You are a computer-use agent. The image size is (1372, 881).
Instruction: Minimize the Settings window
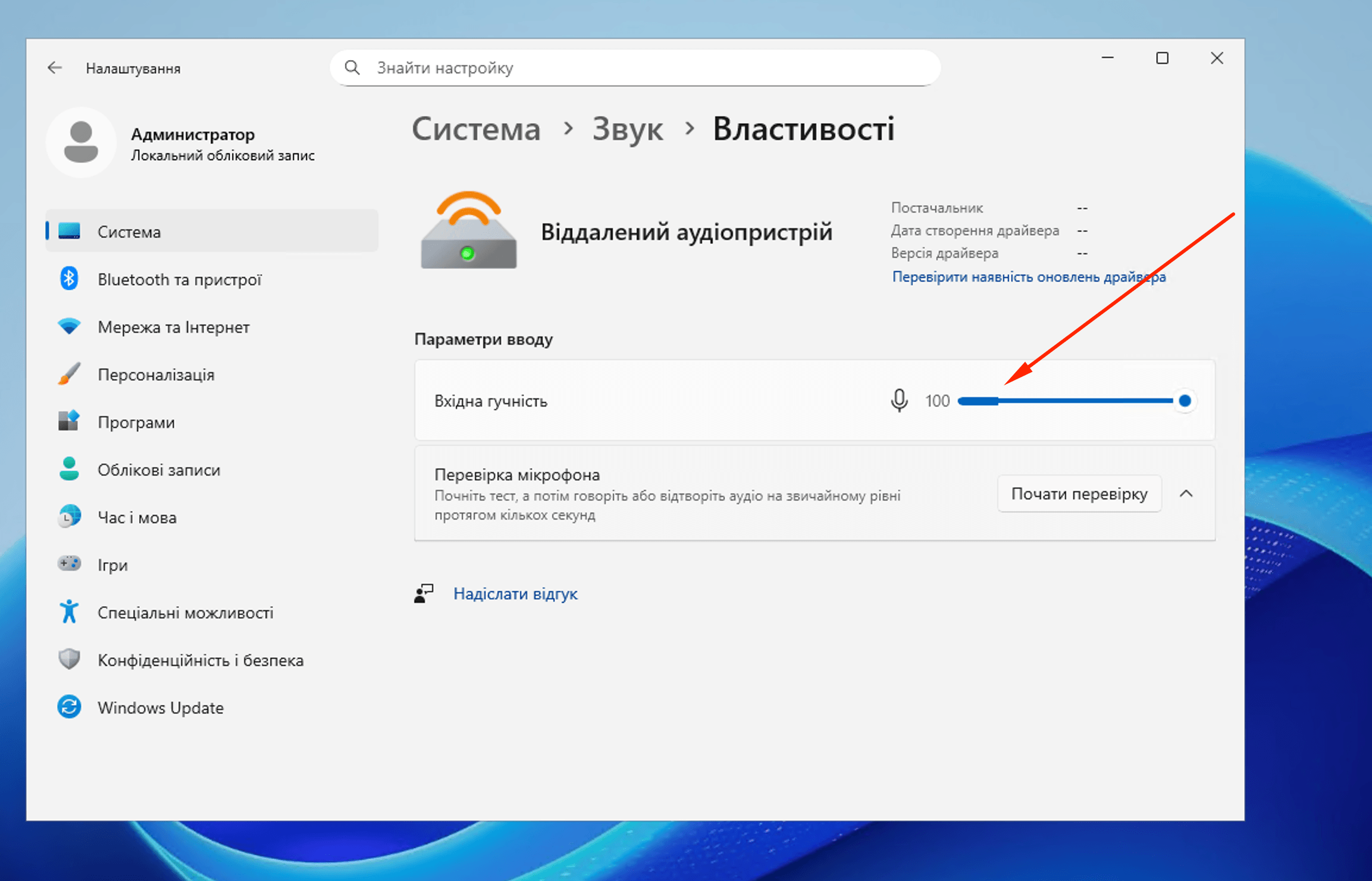[1107, 58]
